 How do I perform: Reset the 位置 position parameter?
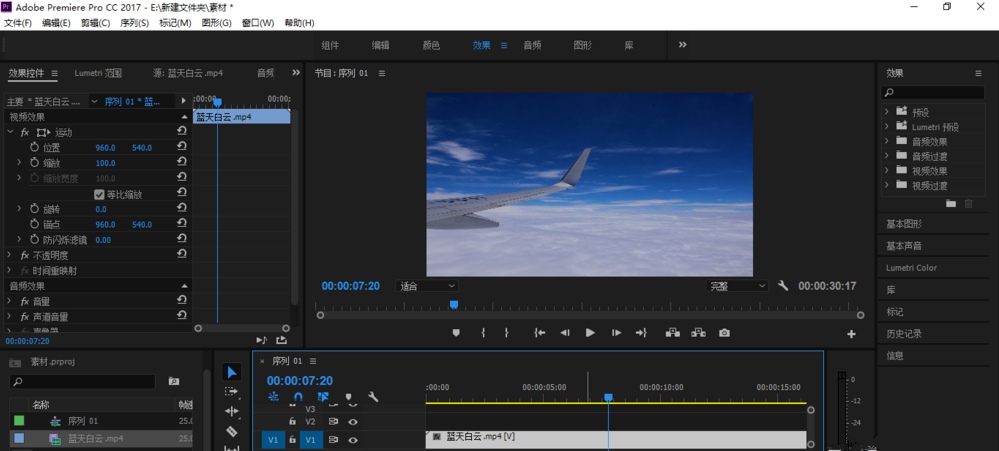coord(182,147)
